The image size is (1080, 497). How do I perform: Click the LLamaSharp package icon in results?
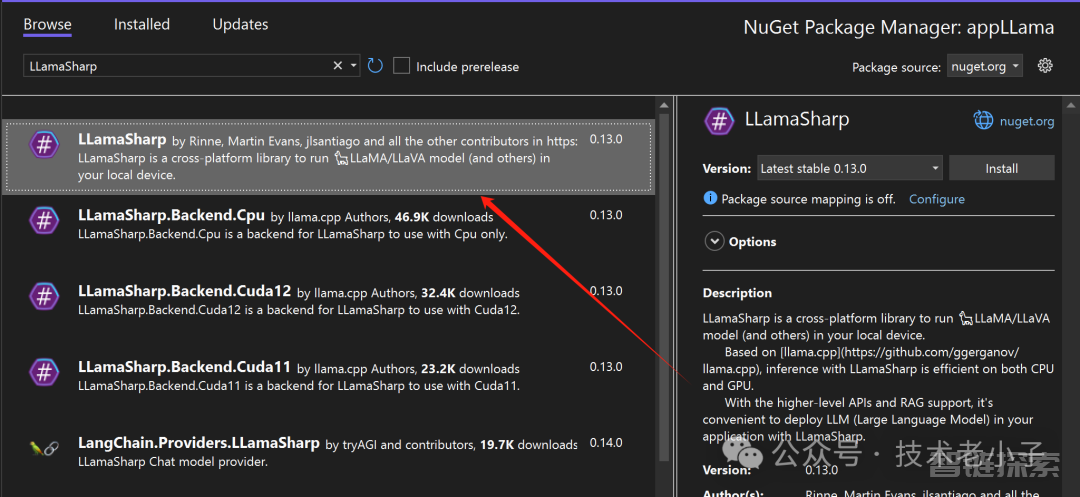tap(44, 145)
